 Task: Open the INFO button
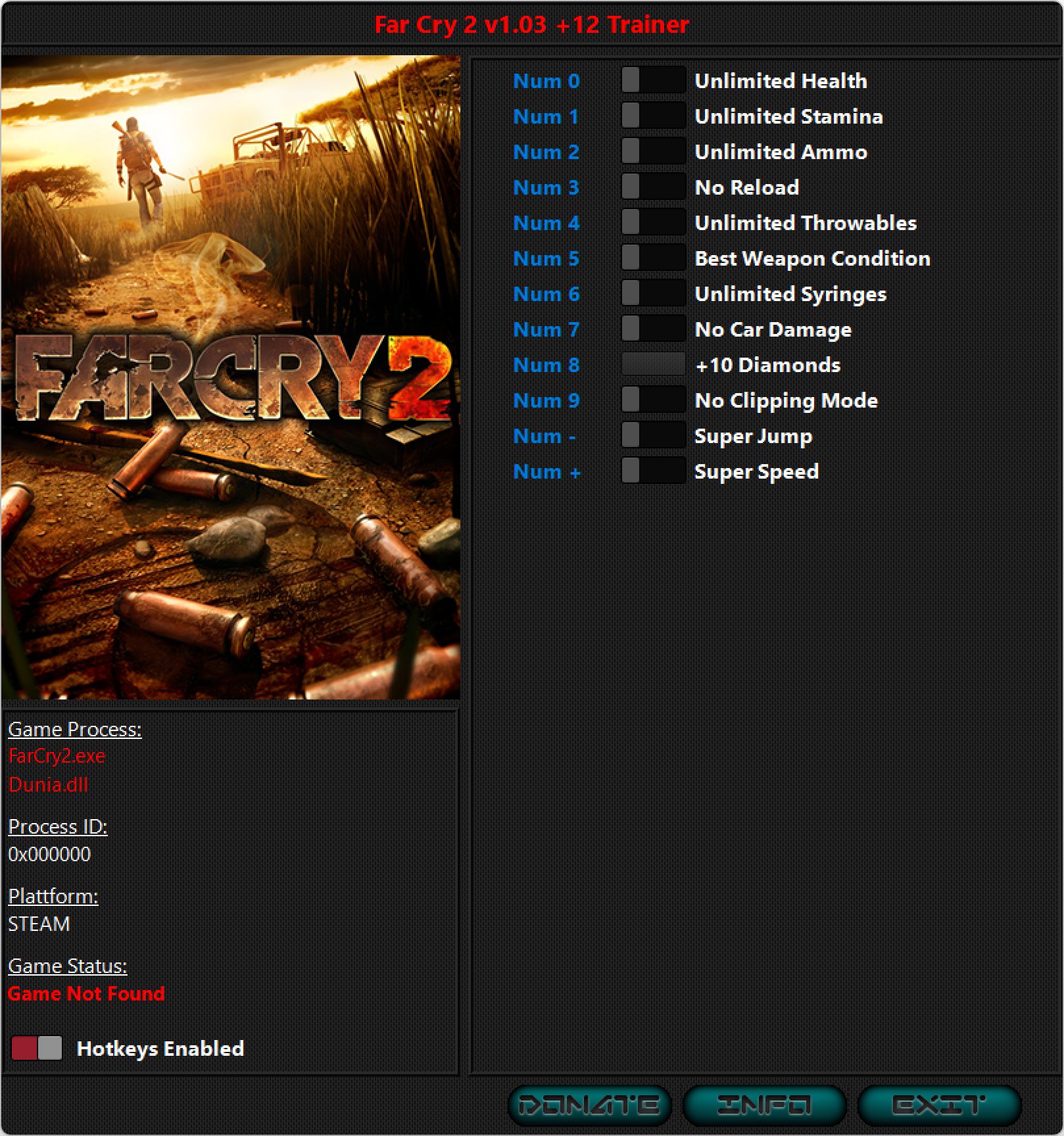pyautogui.click(x=764, y=1105)
